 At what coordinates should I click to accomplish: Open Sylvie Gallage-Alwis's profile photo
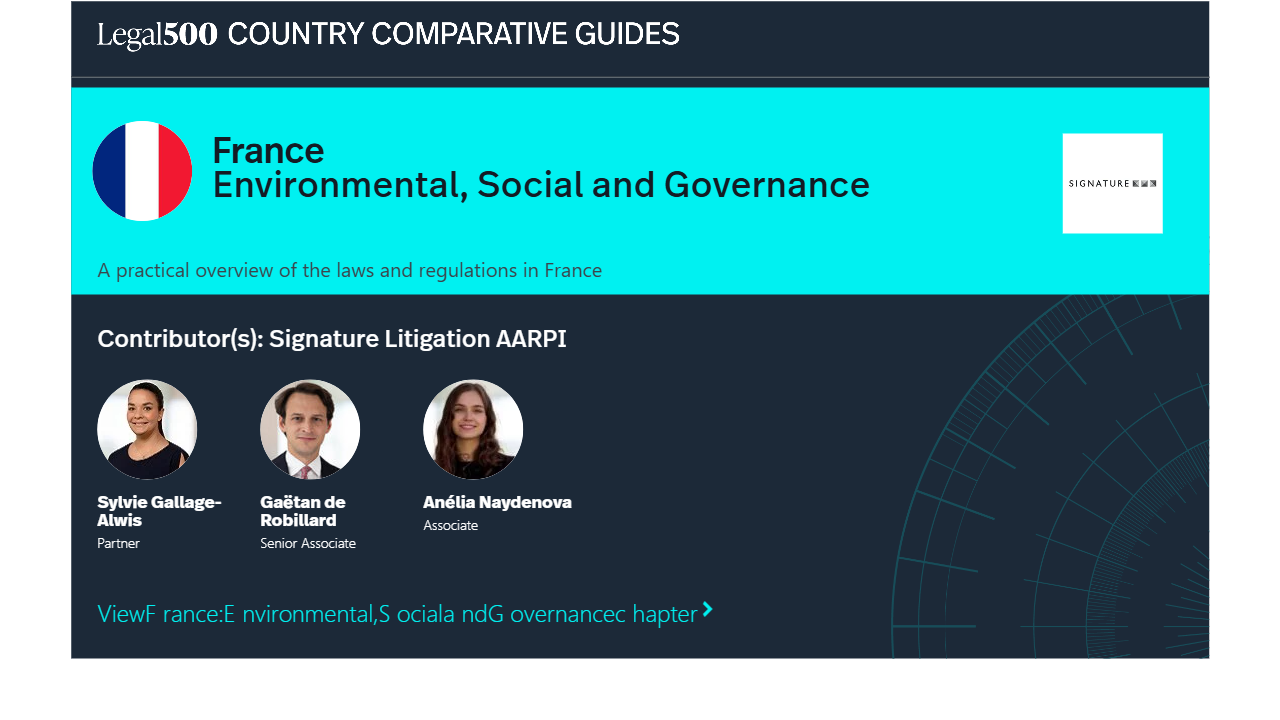click(147, 429)
